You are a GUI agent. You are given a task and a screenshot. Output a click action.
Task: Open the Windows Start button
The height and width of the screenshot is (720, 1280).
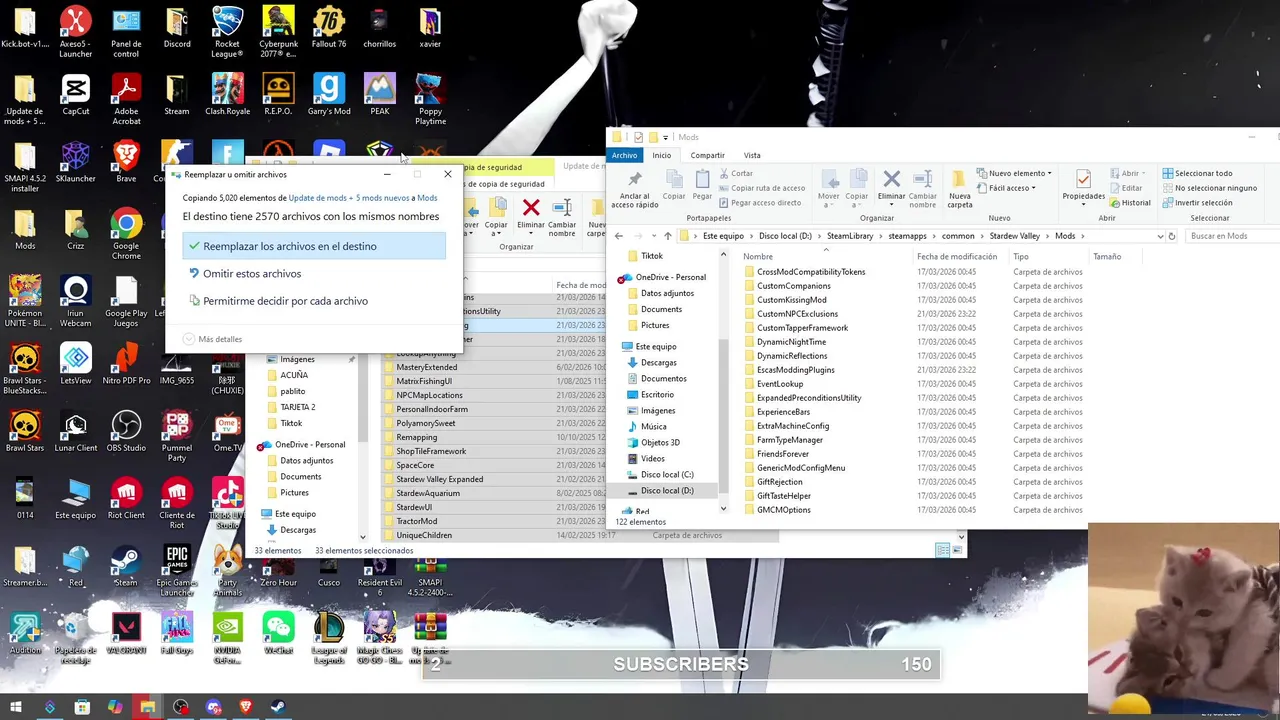[17, 707]
